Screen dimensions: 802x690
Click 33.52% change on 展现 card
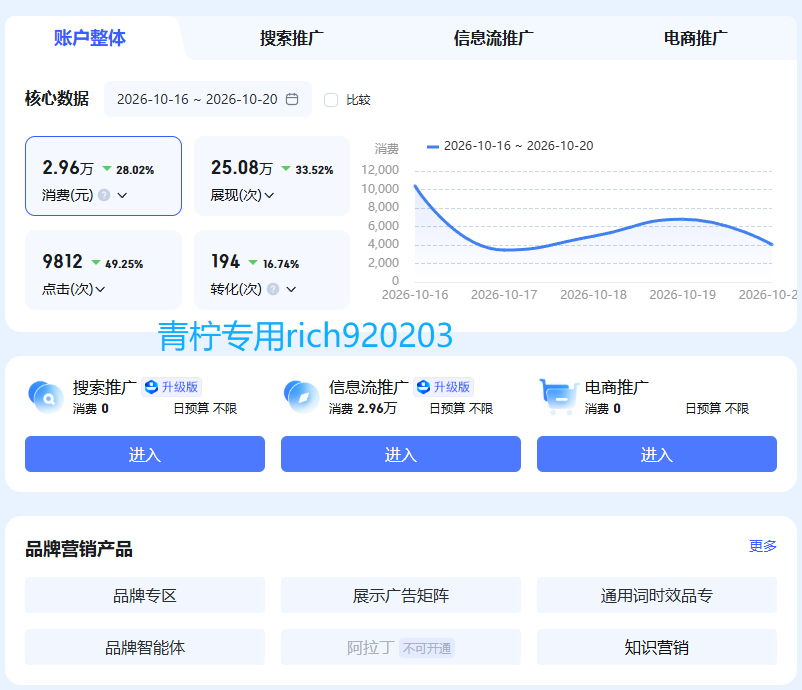[314, 170]
